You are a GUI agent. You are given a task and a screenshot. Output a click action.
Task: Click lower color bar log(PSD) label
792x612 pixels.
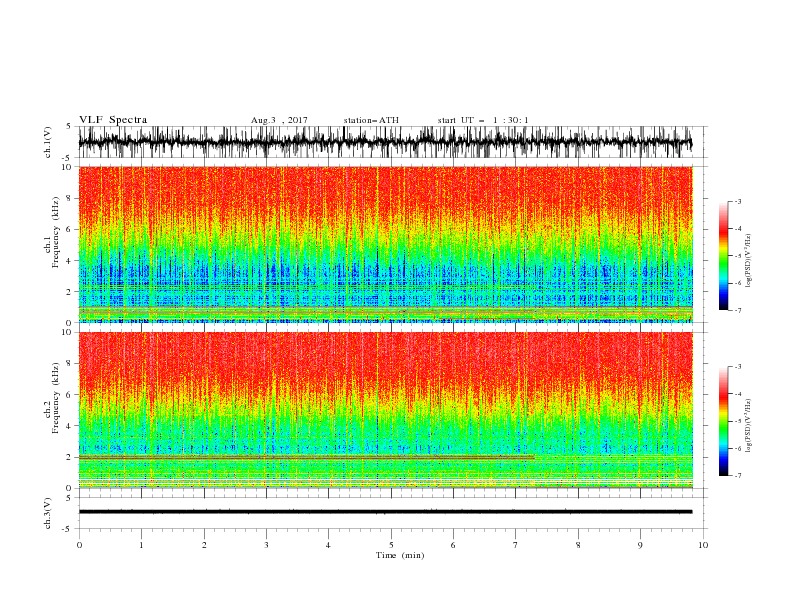(x=749, y=425)
